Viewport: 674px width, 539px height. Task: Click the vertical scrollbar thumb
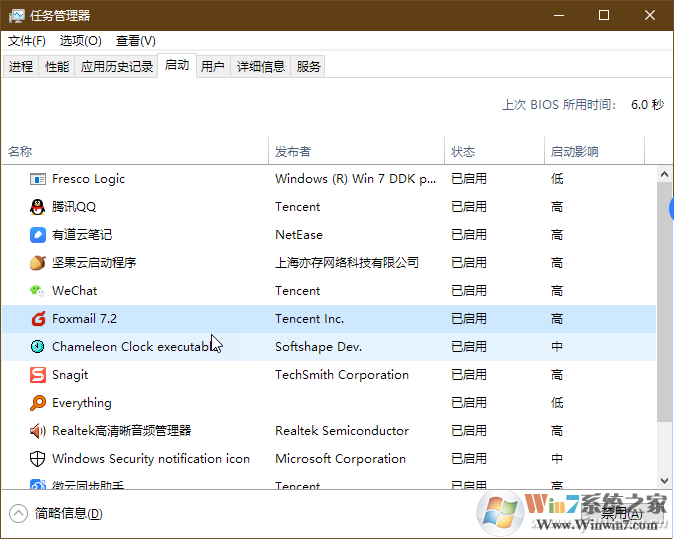(665, 302)
